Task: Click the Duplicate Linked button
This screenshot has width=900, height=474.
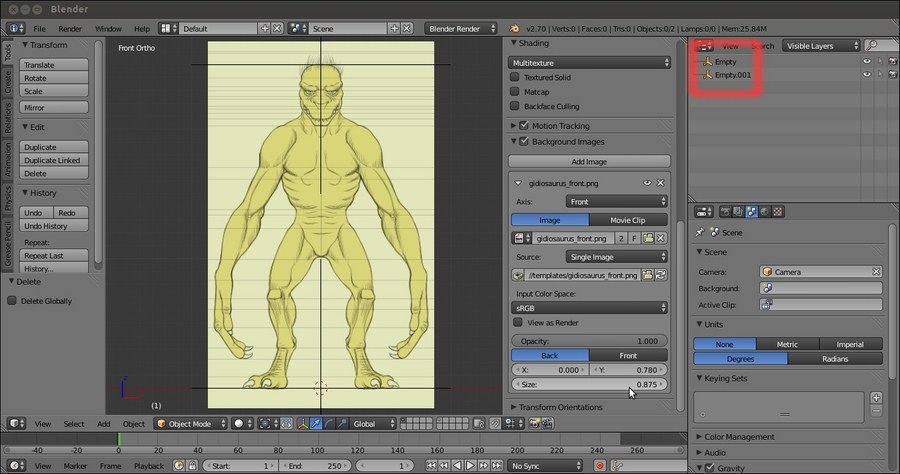Action: tap(54, 160)
